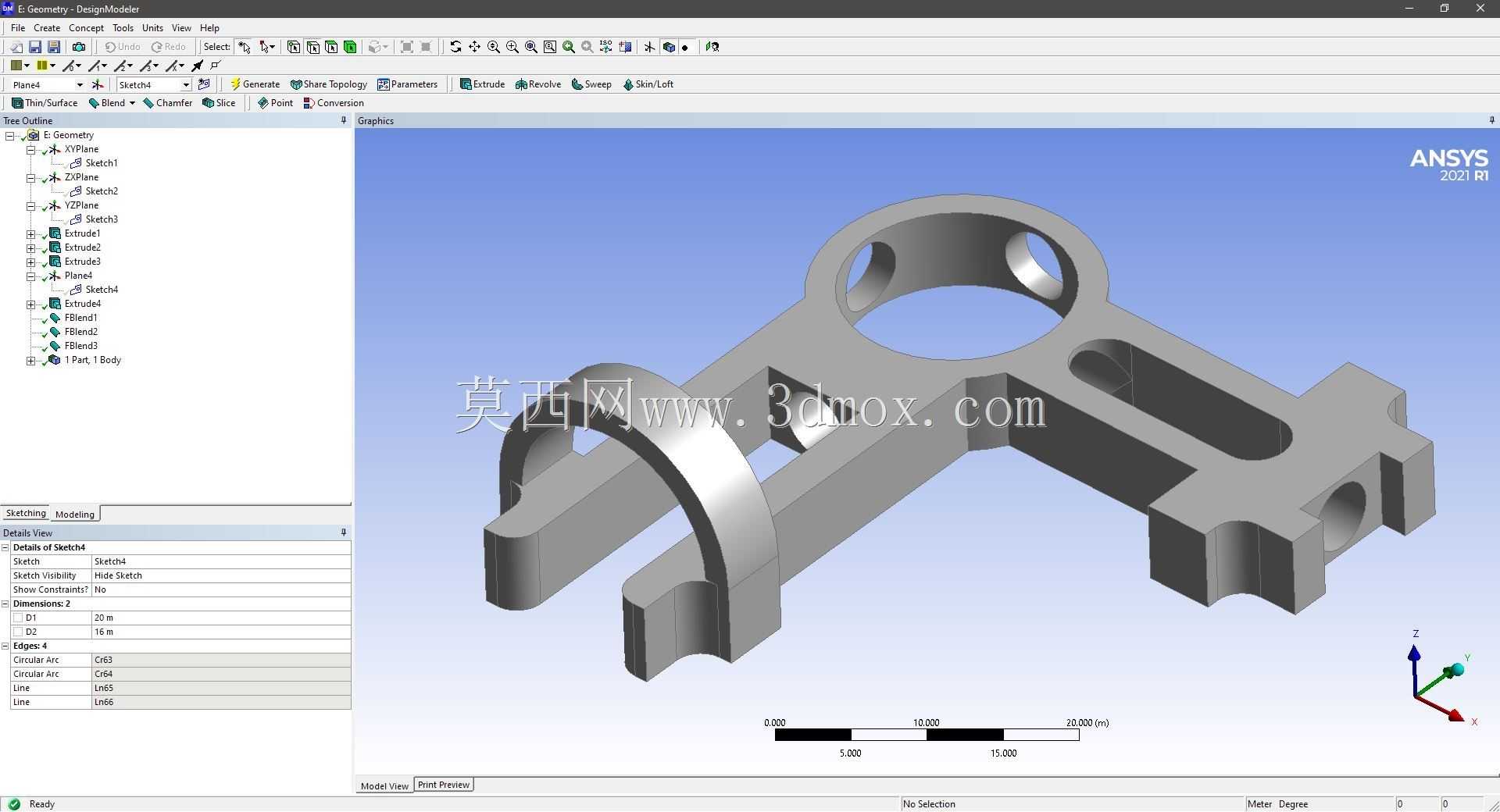
Task: Switch to the Print Preview tab
Action: point(444,785)
